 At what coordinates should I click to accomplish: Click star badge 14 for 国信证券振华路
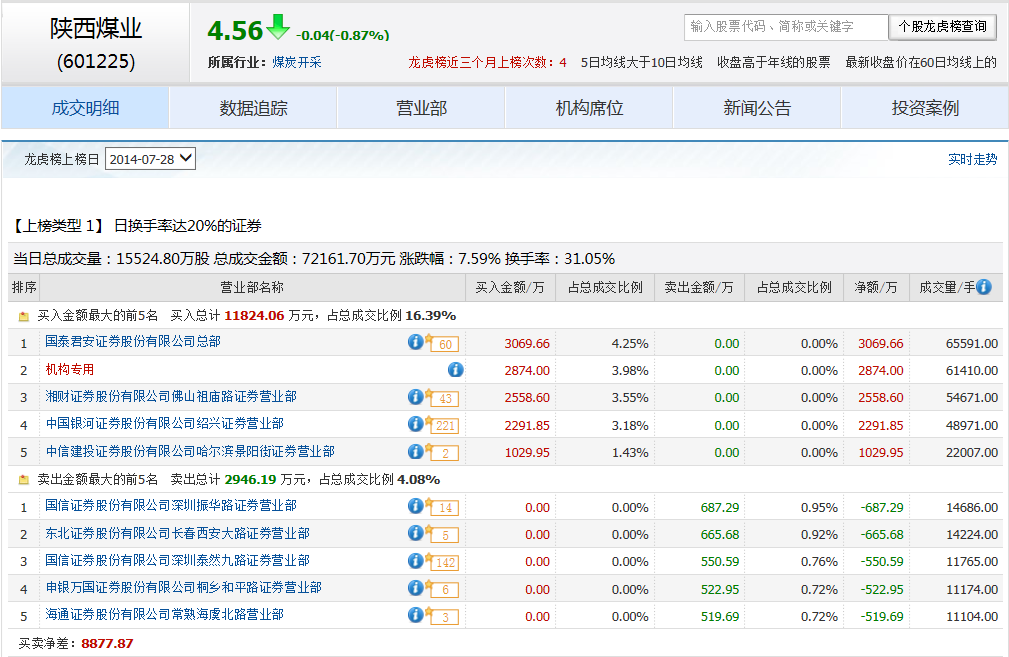pyautogui.click(x=442, y=507)
